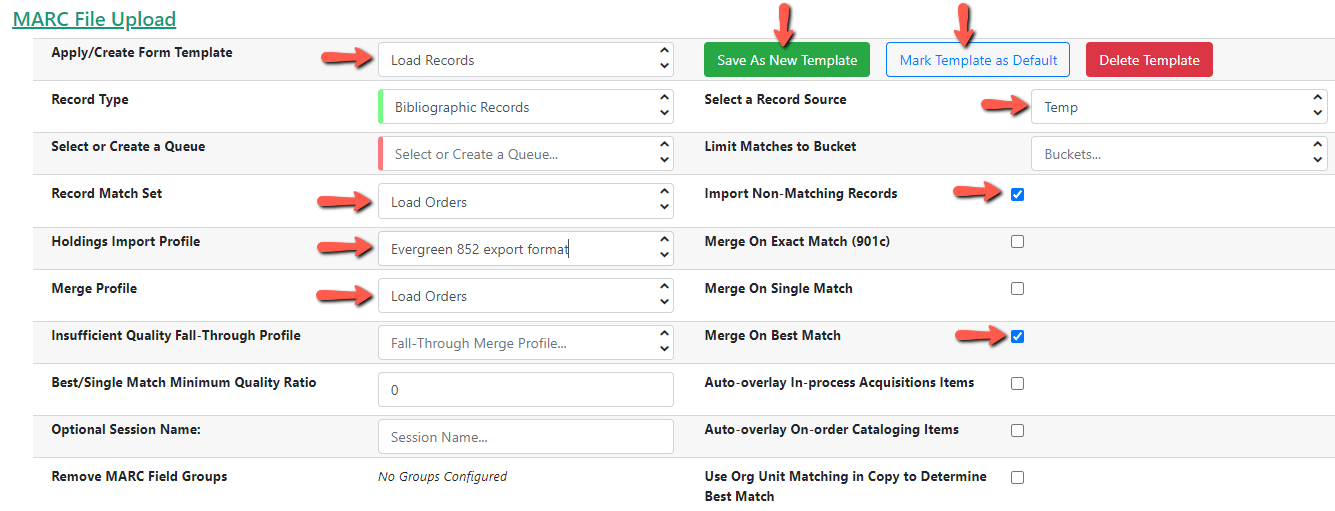1335x511 pixels.
Task: Open the Apply/Create Form Template dropdown
Action: (525, 60)
